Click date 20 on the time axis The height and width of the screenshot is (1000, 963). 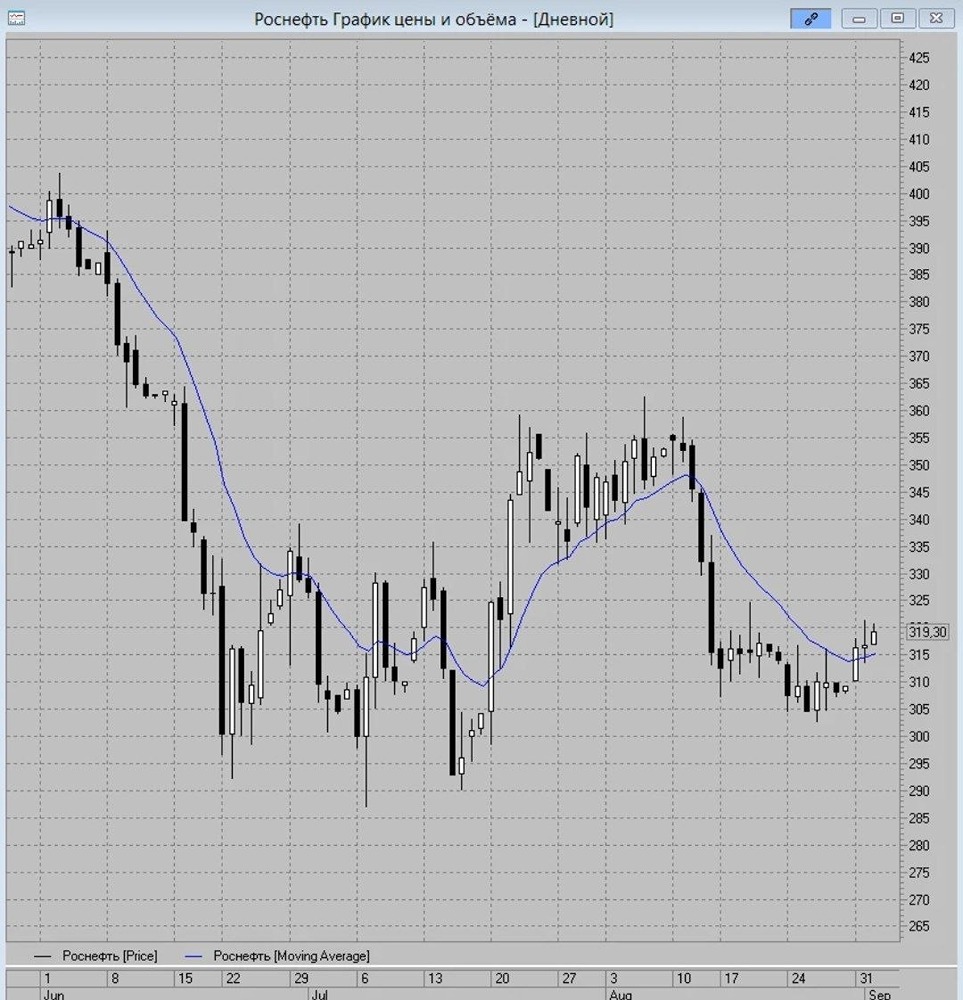[x=502, y=978]
